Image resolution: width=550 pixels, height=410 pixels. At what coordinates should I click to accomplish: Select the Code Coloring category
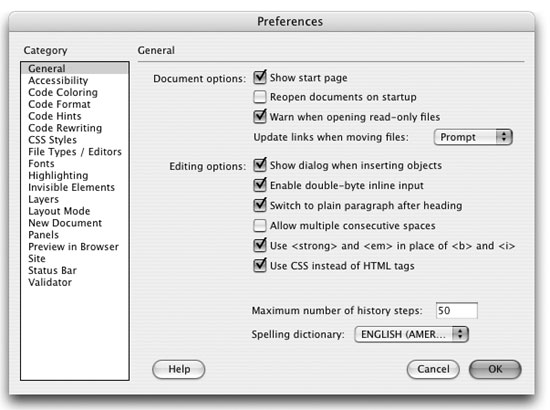click(x=63, y=92)
